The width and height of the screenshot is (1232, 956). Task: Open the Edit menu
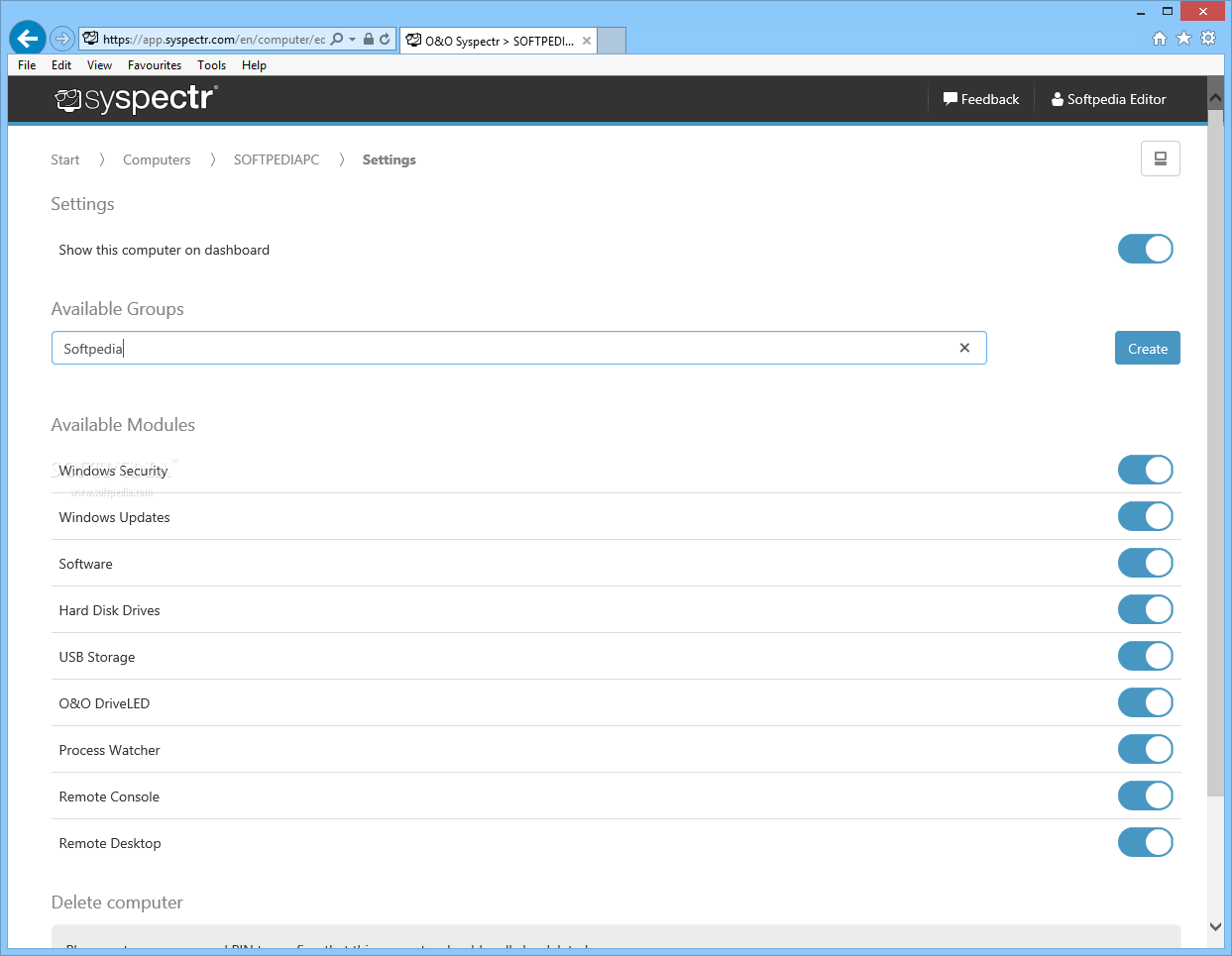point(61,65)
